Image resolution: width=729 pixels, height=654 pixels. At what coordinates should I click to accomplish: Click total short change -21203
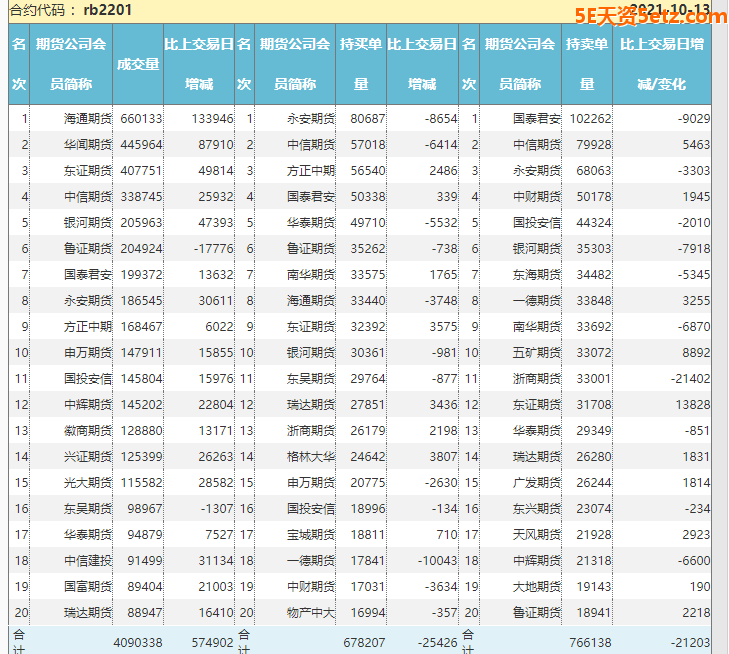[x=690, y=643]
